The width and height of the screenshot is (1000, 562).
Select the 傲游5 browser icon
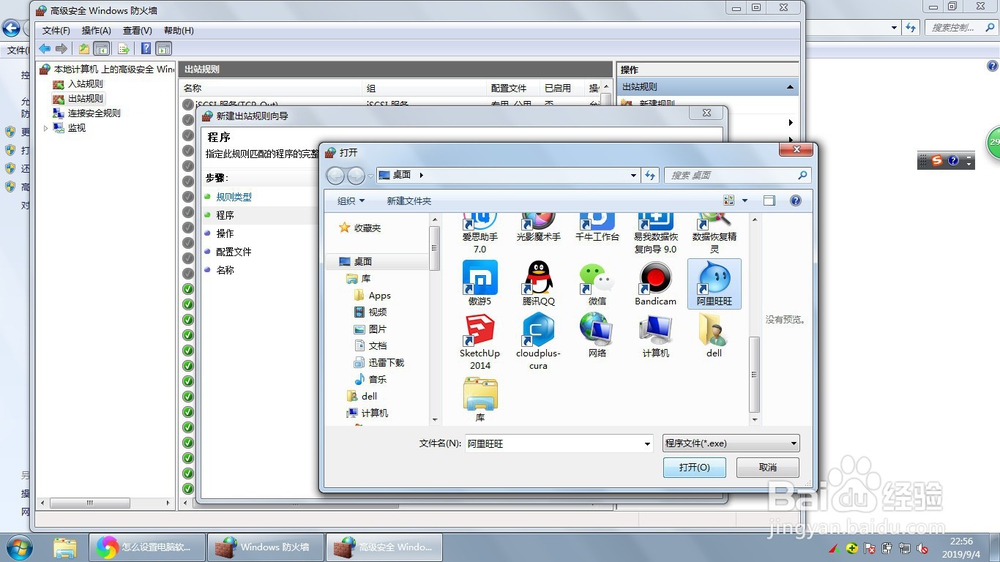(x=480, y=284)
